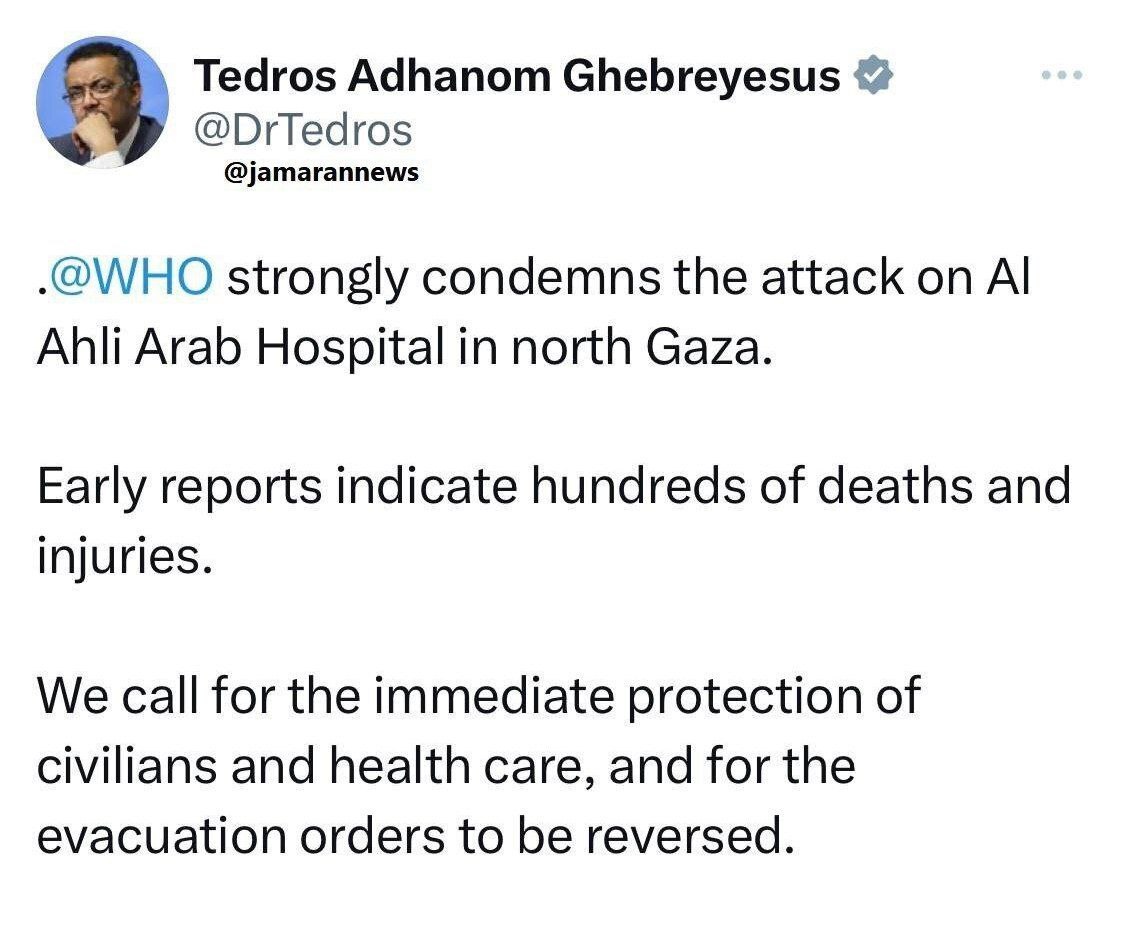Image resolution: width=1125 pixels, height=927 pixels.
Task: Click the blue verified badge icon
Action: point(871,76)
